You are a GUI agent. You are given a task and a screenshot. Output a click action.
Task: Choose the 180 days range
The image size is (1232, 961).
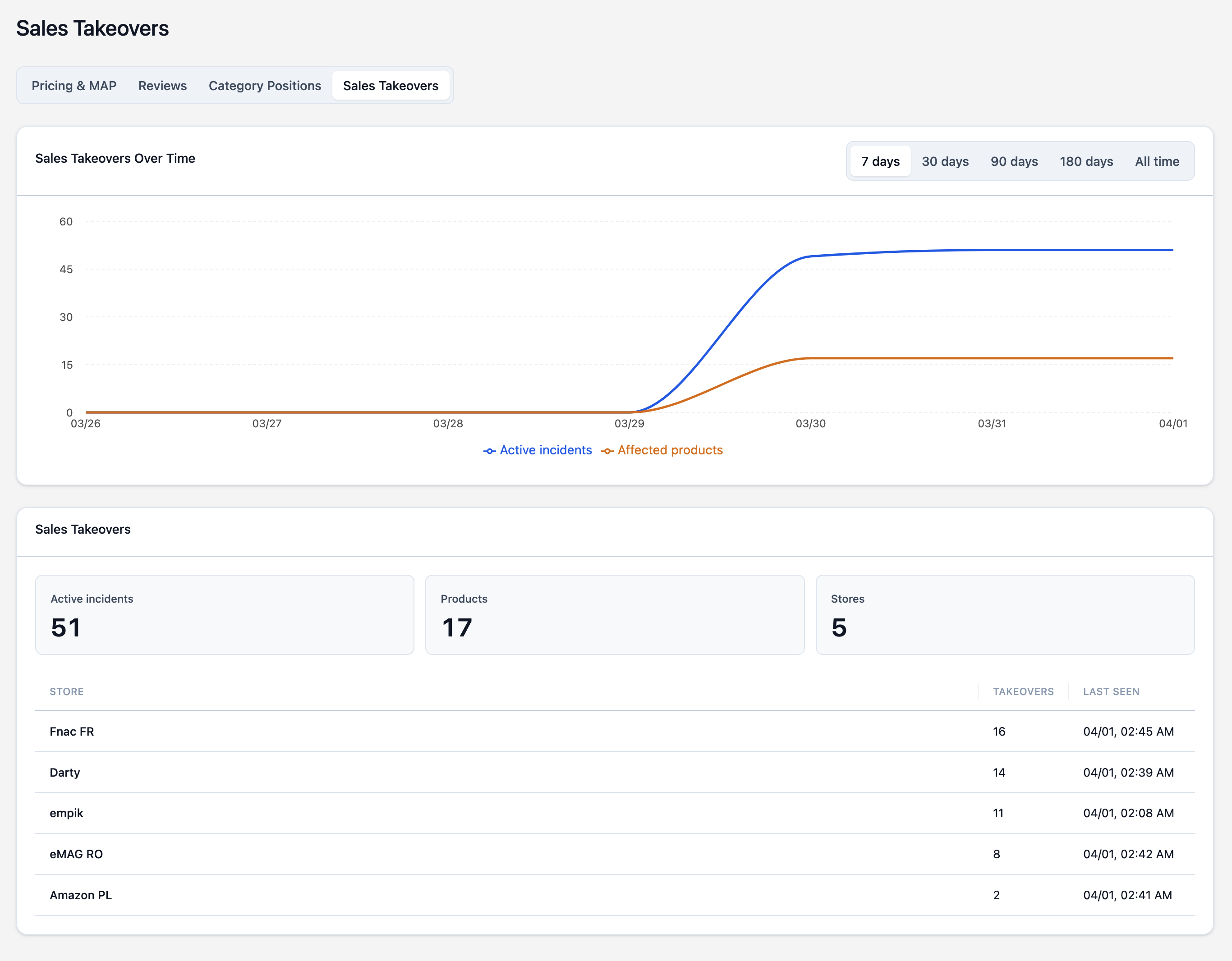[1086, 161]
